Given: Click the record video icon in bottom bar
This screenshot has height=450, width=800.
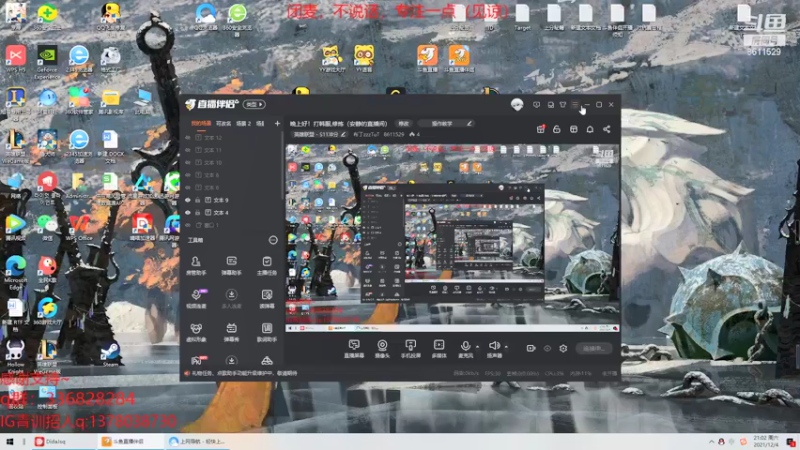Looking at the screenshot, I should click(531, 348).
